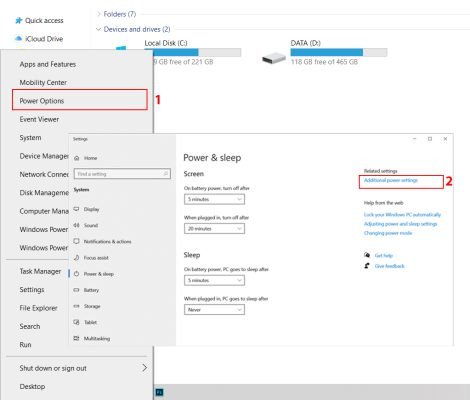Screen dimensions: 470x400
Task: Click the Give feedback person icon
Action: (x=367, y=266)
